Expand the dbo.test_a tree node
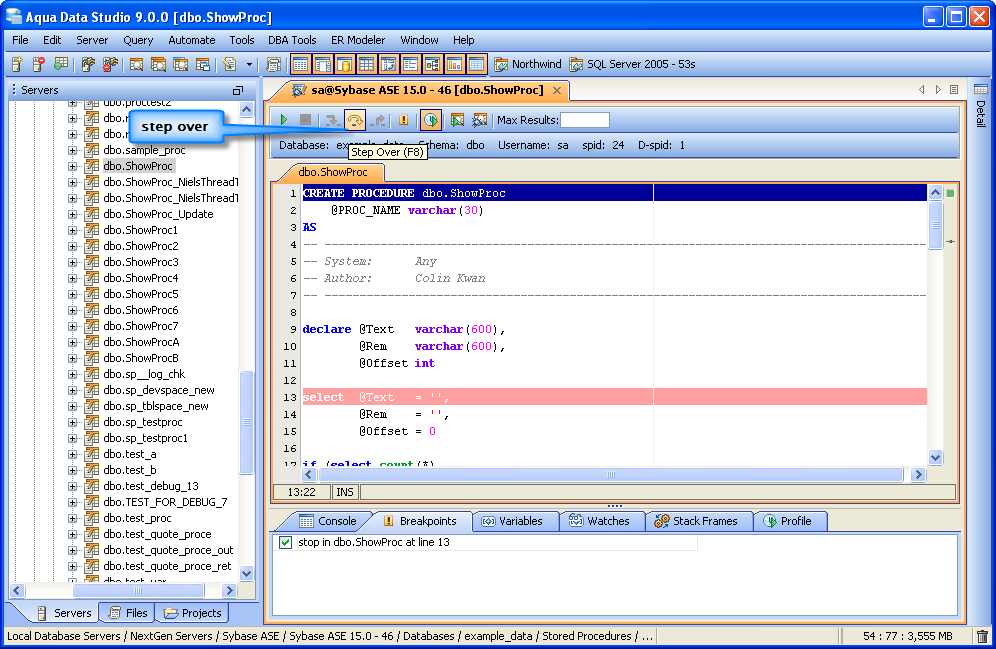This screenshot has width=996, height=649. [72, 455]
